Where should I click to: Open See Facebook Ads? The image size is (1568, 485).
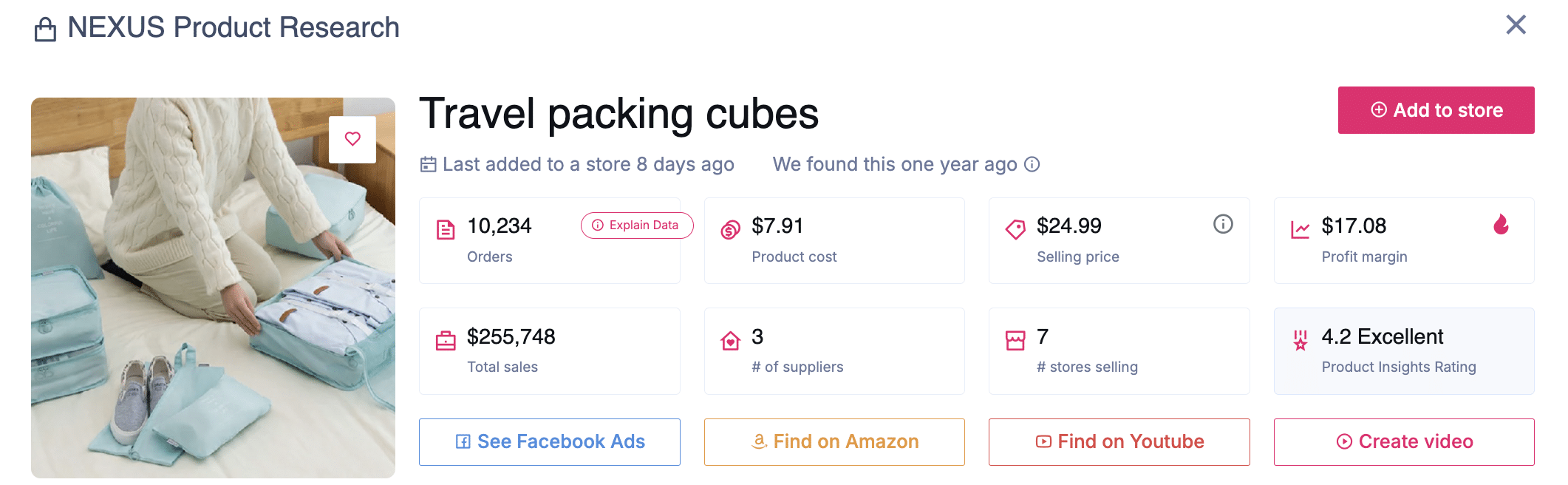(549, 442)
